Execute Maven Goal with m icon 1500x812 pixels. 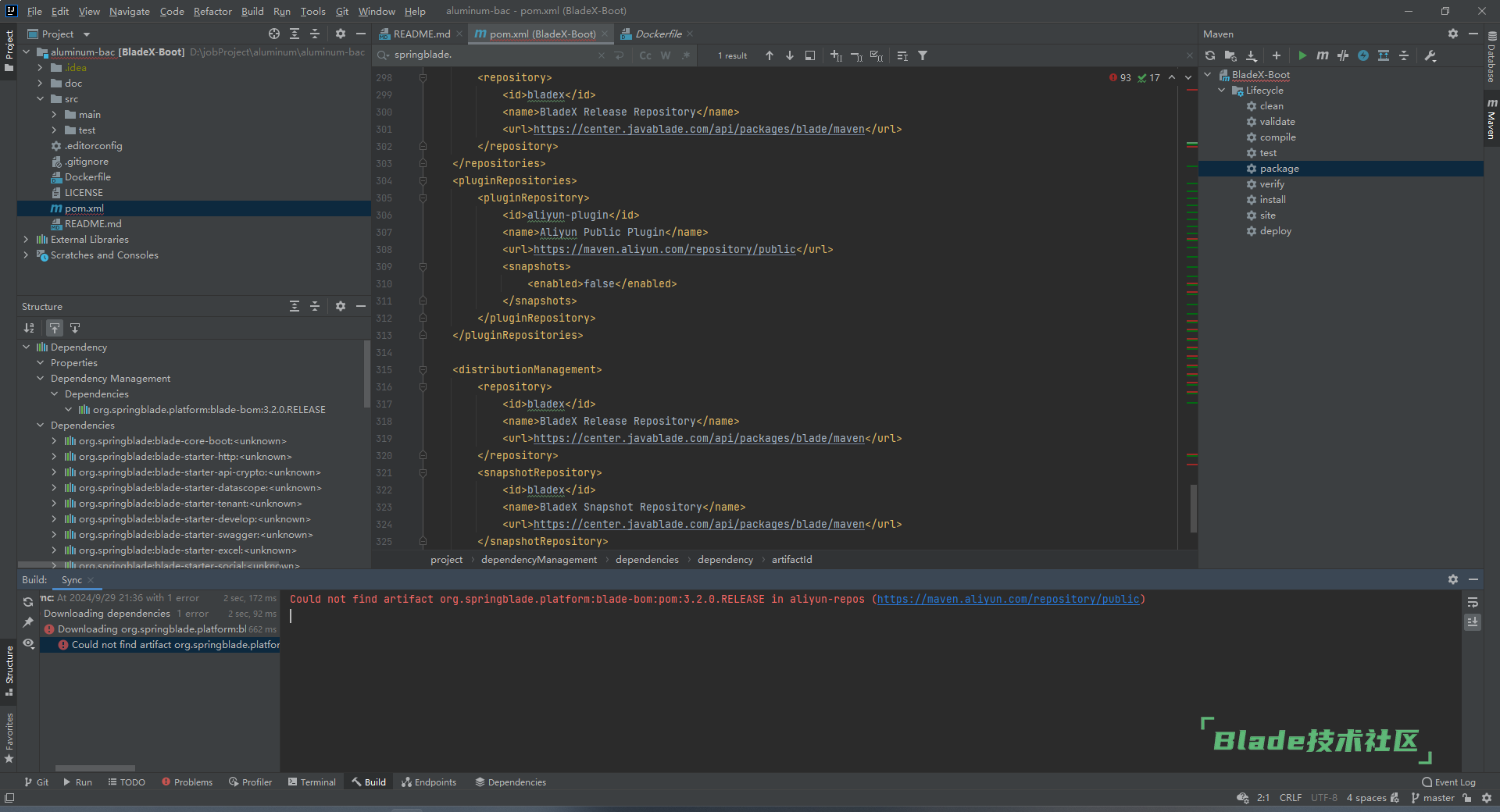1322,55
